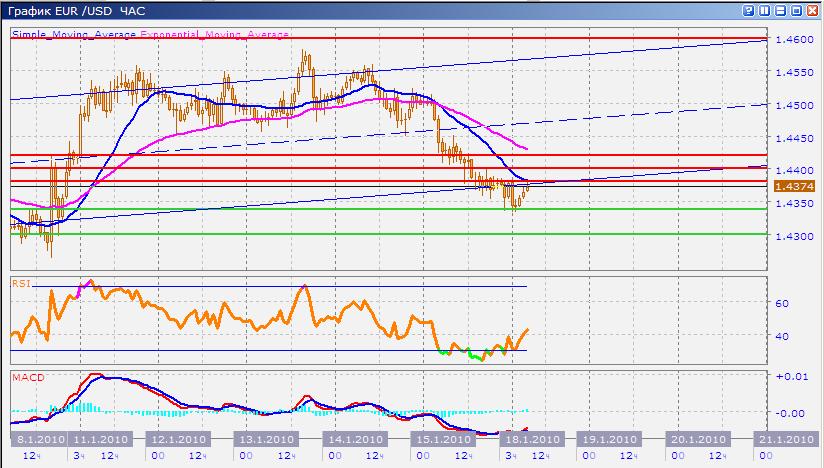Click the RSI indicator label
This screenshot has height=468, width=824.
tap(21, 284)
